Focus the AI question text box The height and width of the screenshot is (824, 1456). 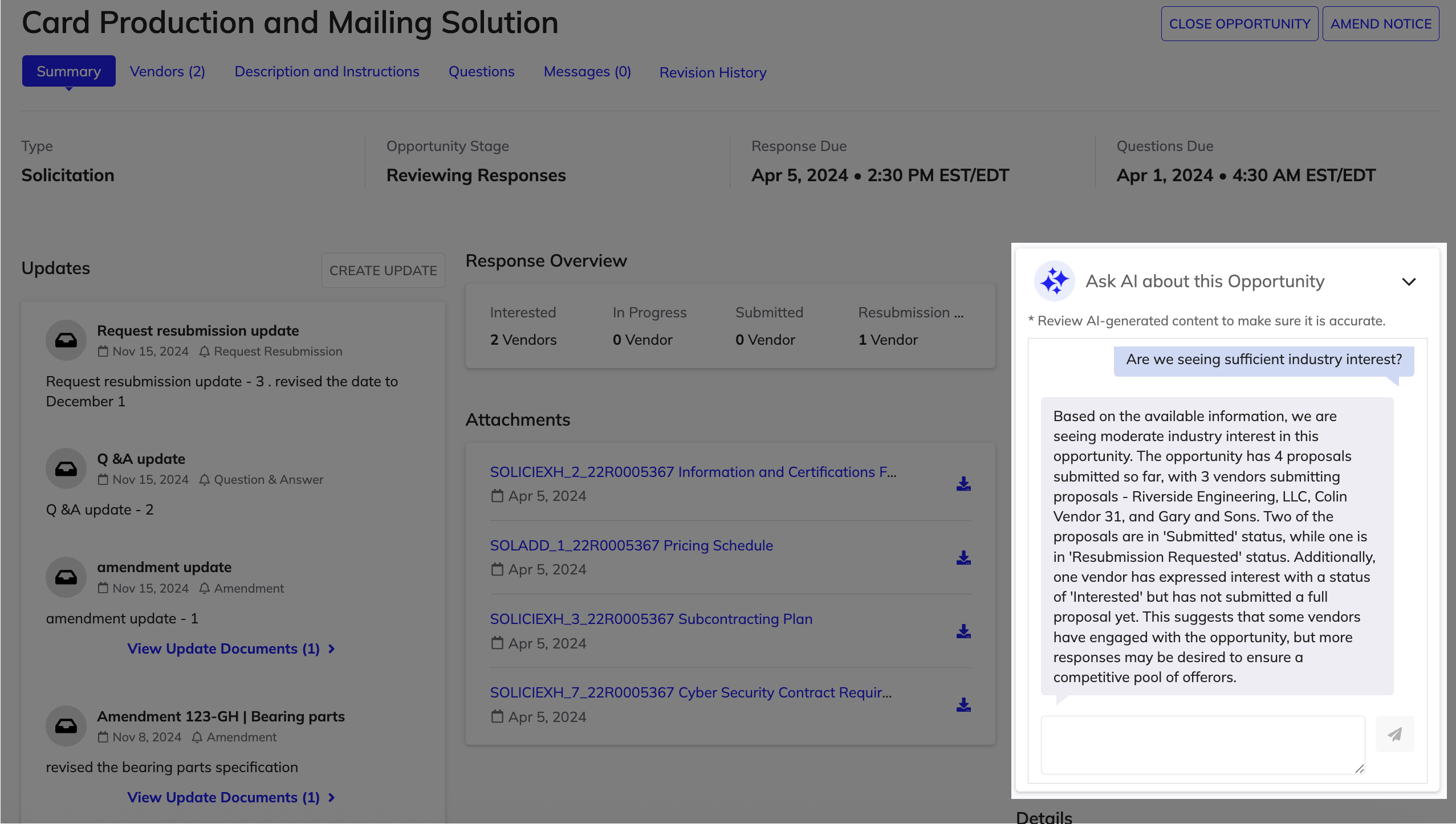[1203, 745]
